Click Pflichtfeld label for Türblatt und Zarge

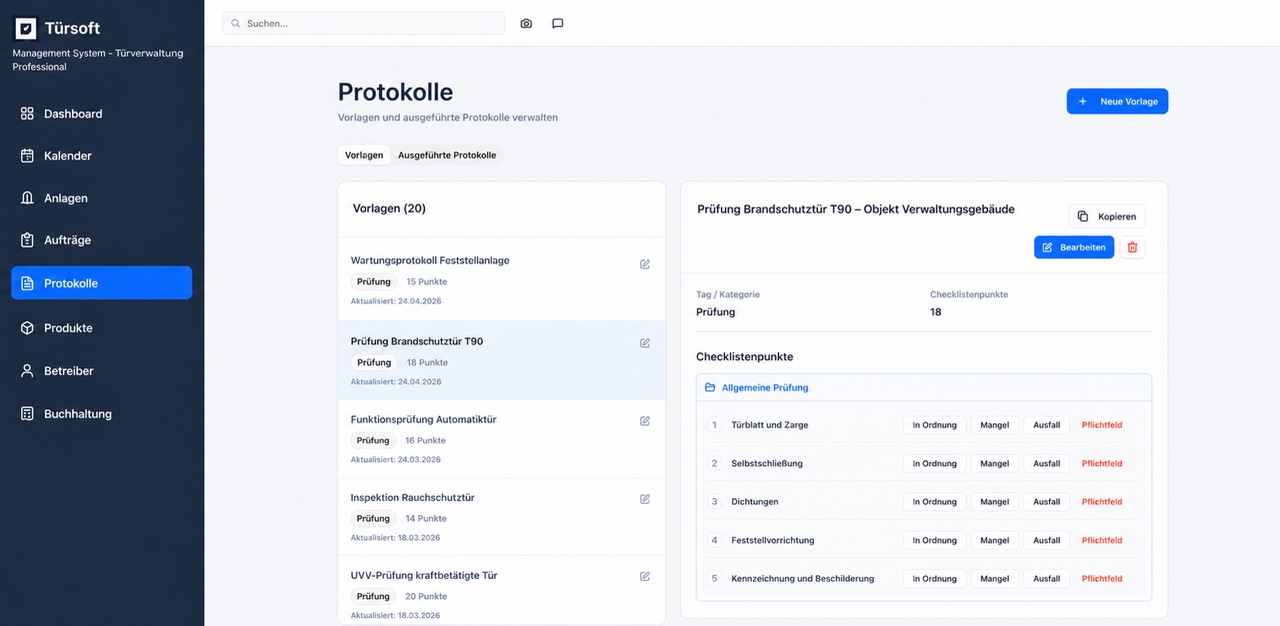pos(1102,425)
